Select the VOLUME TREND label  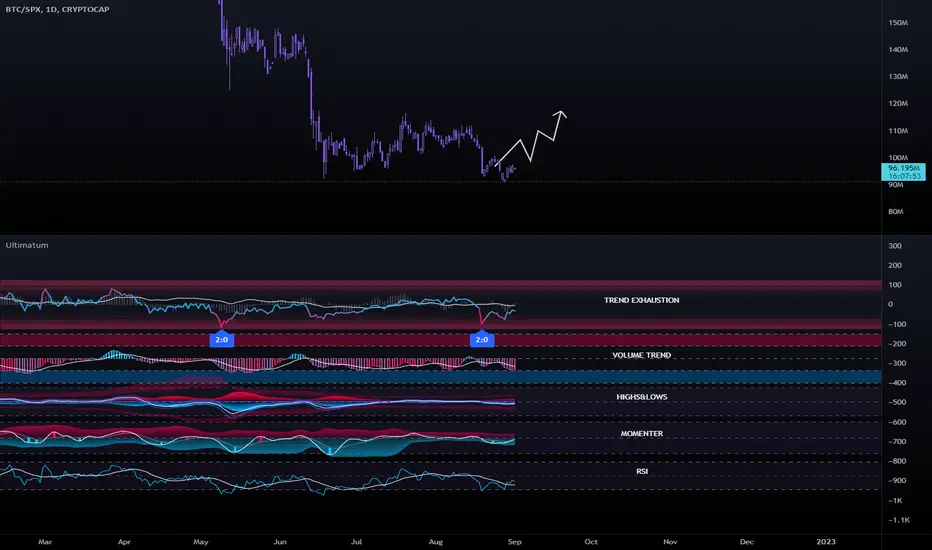click(641, 355)
